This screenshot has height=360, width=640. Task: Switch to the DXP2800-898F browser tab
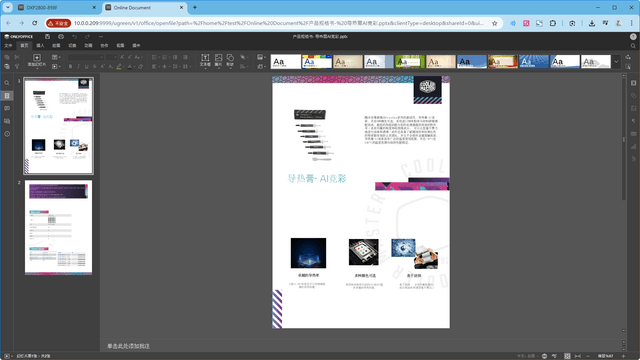pyautogui.click(x=57, y=7)
